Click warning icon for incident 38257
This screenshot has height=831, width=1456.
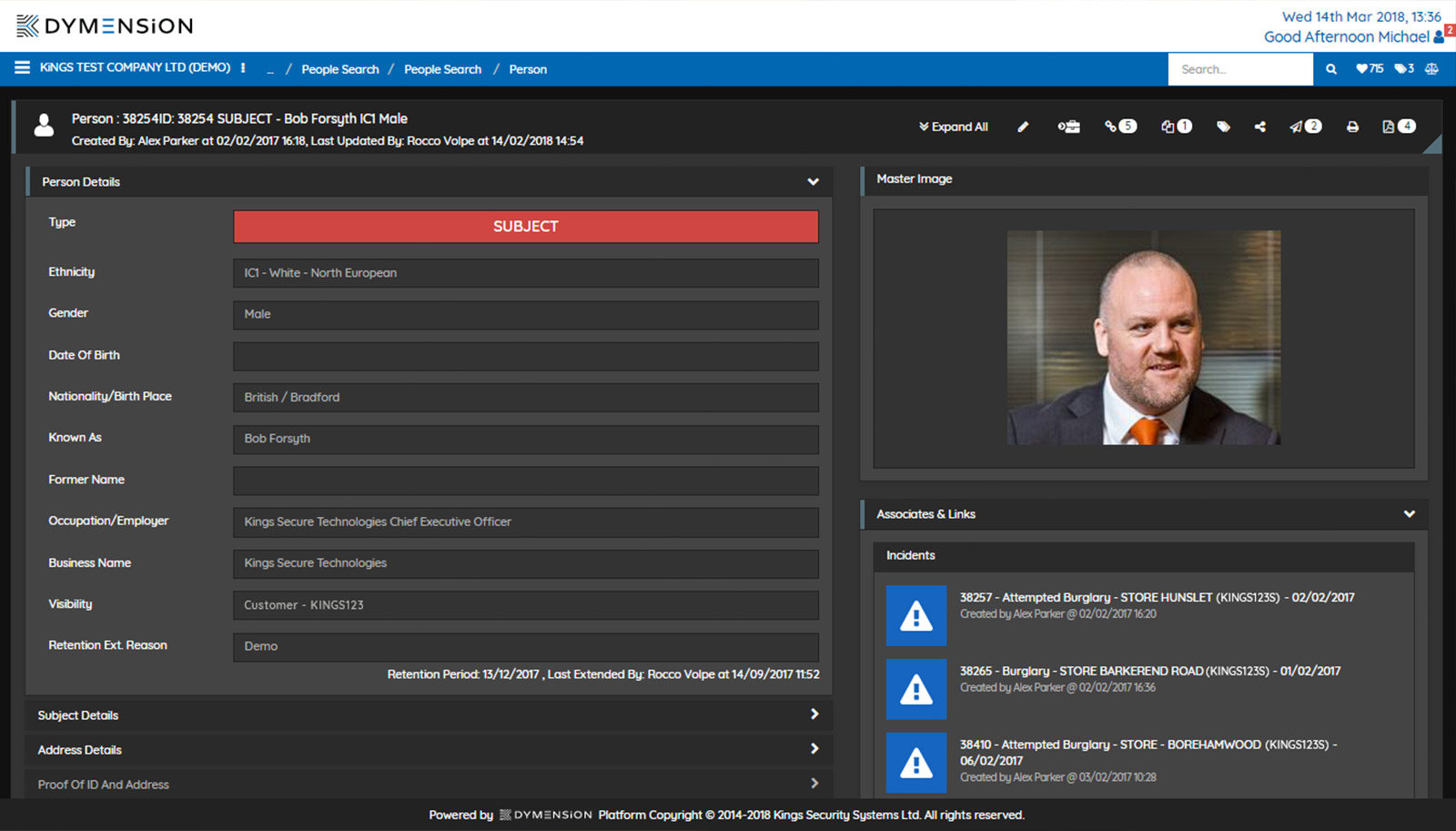(916, 615)
